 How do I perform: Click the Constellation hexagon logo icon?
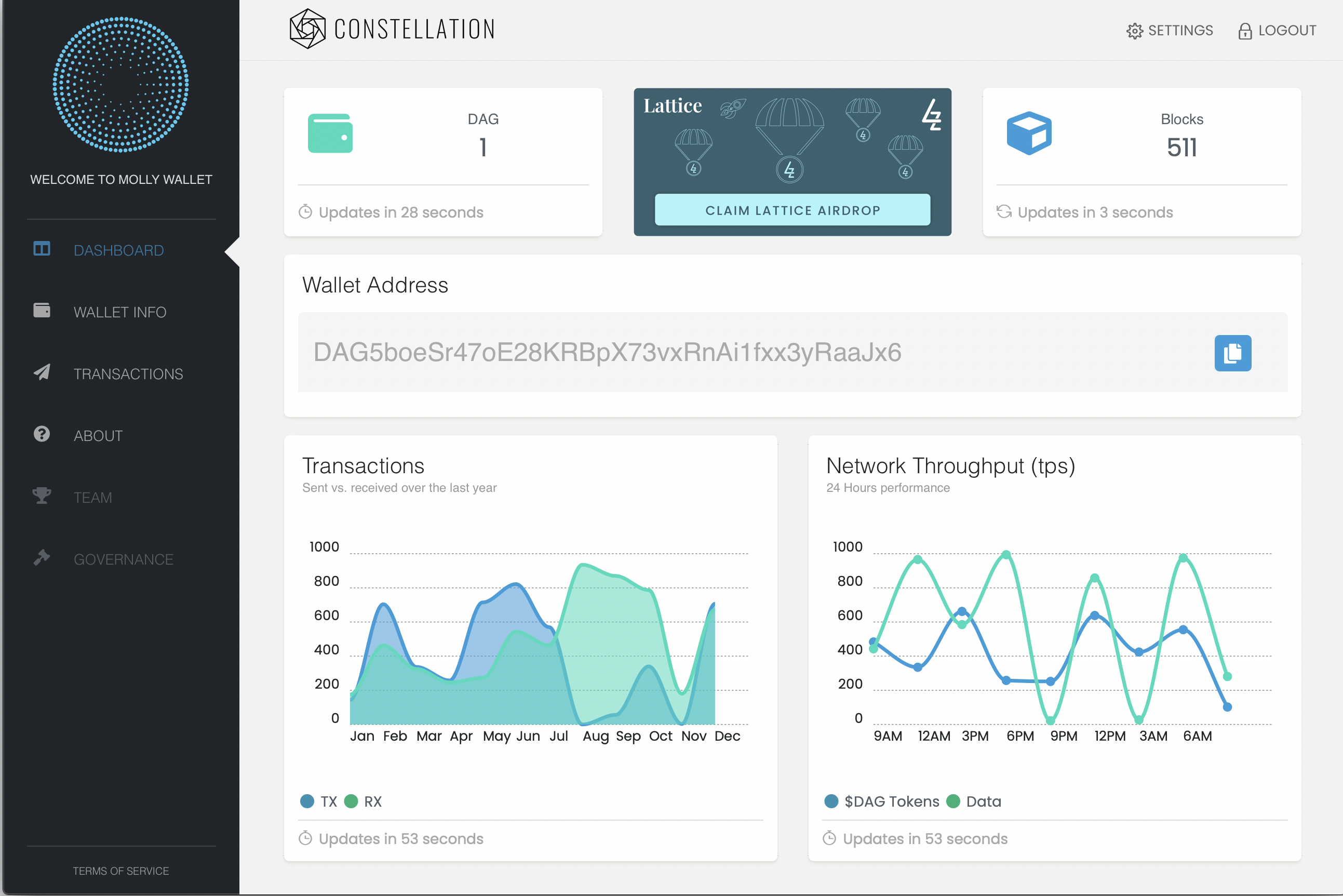[307, 29]
